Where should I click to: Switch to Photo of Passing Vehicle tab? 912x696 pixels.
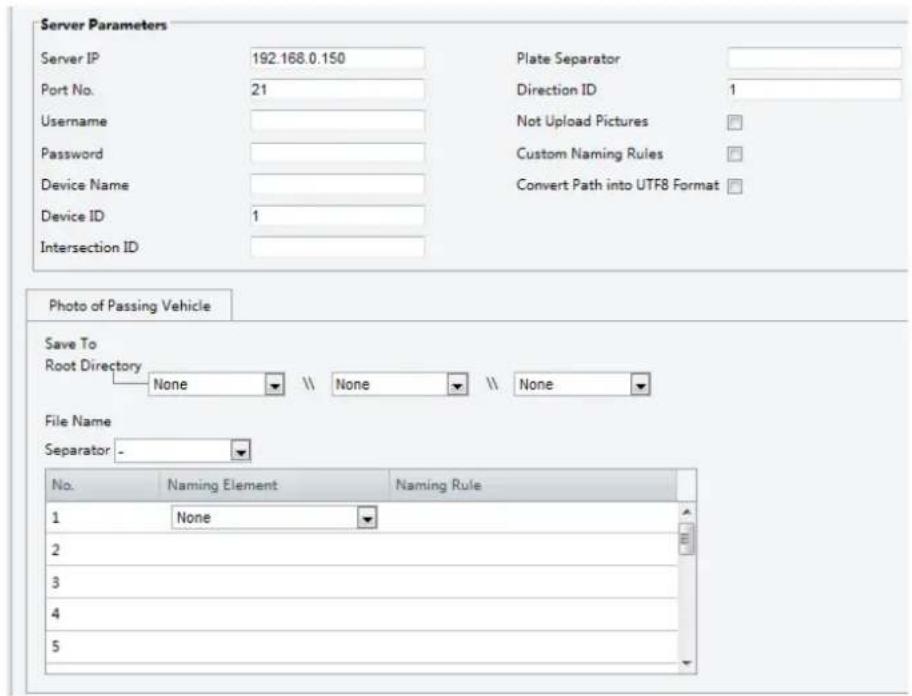click(129, 305)
